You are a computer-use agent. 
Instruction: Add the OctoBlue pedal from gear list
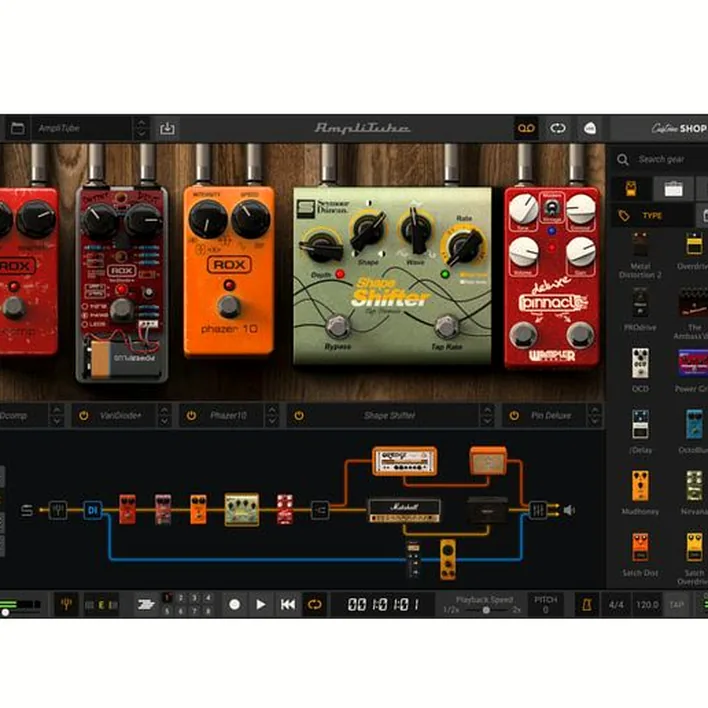[x=694, y=424]
